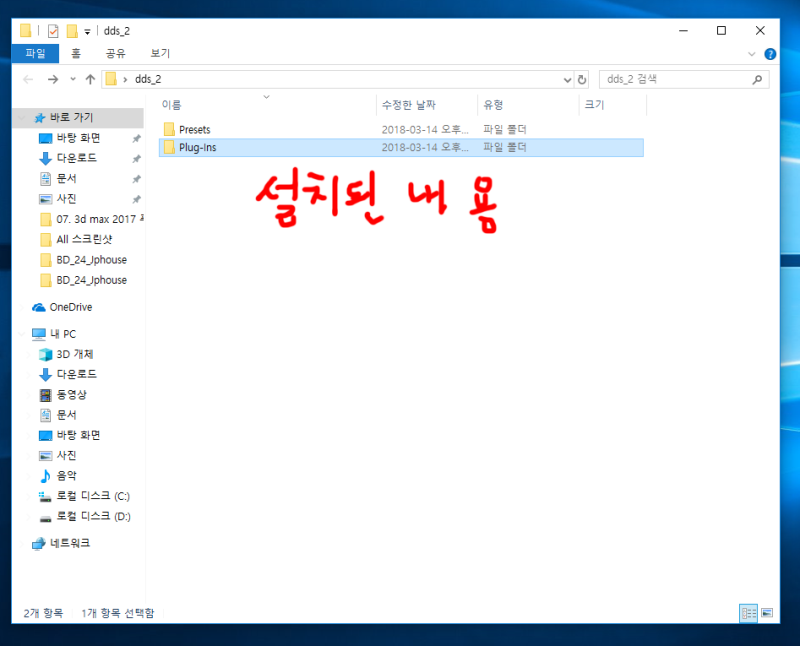This screenshot has width=800, height=646.
Task: Click the Back navigation arrow
Action: [x=29, y=79]
